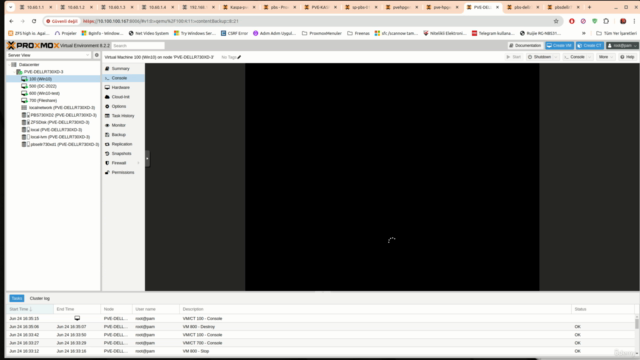The image size is (640, 360).
Task: Expand the Firewall submenu arrow
Action: coord(139,163)
